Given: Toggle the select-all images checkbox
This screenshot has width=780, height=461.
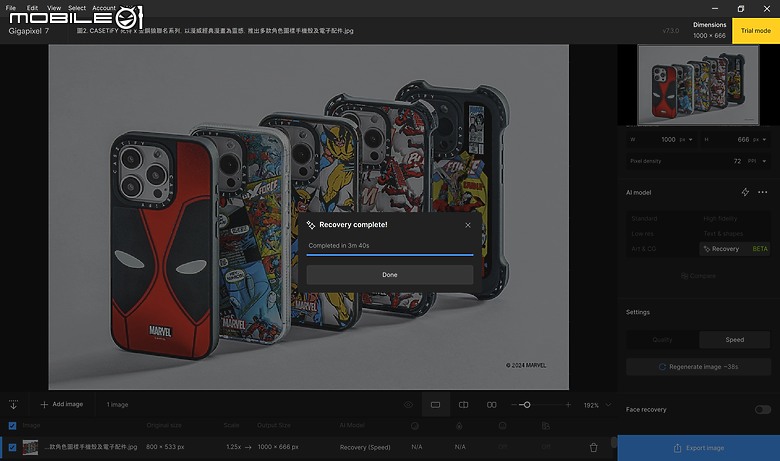Looking at the screenshot, I should click(12, 426).
